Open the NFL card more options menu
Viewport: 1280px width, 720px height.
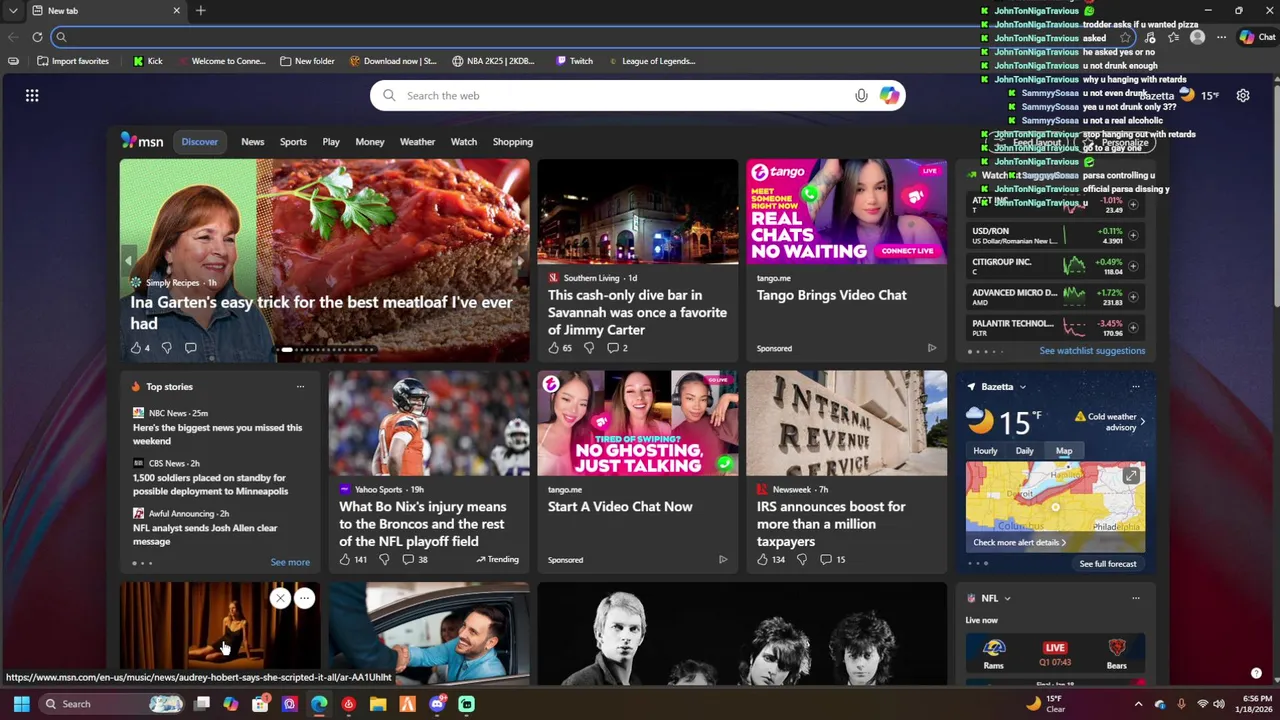click(x=1135, y=598)
